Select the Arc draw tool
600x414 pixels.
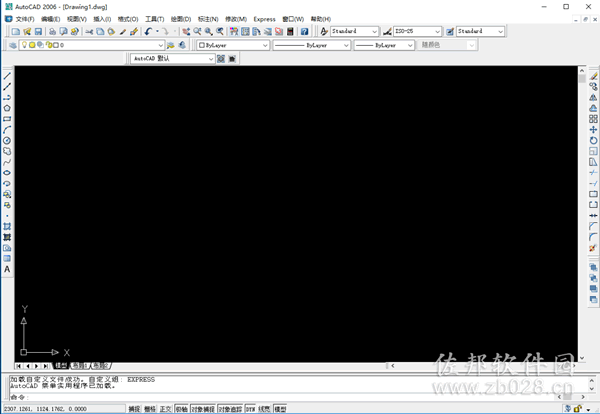(x=7, y=130)
